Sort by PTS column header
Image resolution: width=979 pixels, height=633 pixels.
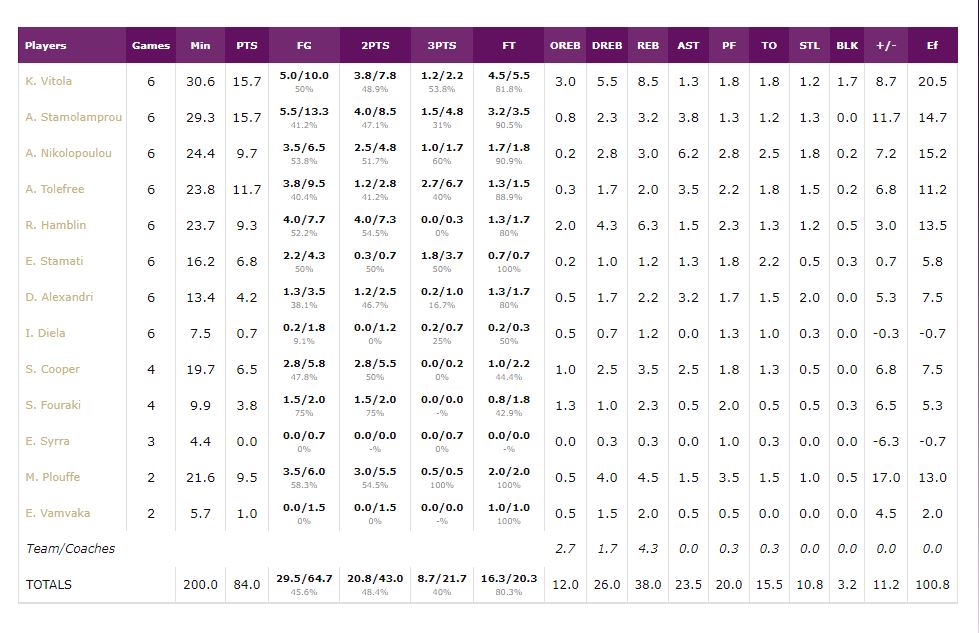pyautogui.click(x=246, y=45)
